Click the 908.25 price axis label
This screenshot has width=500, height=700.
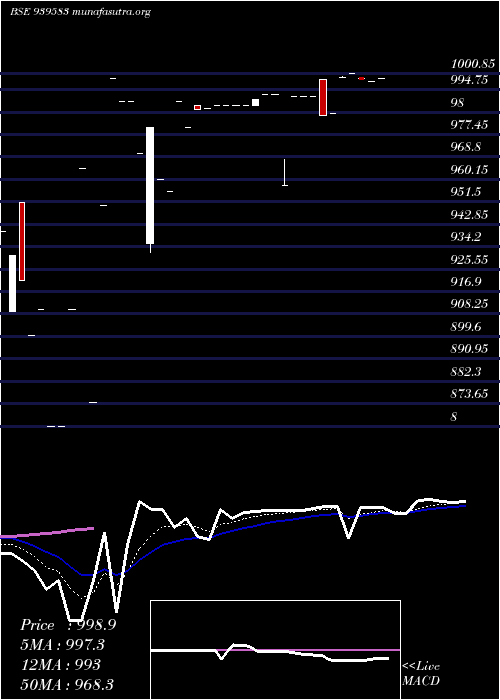[469, 304]
